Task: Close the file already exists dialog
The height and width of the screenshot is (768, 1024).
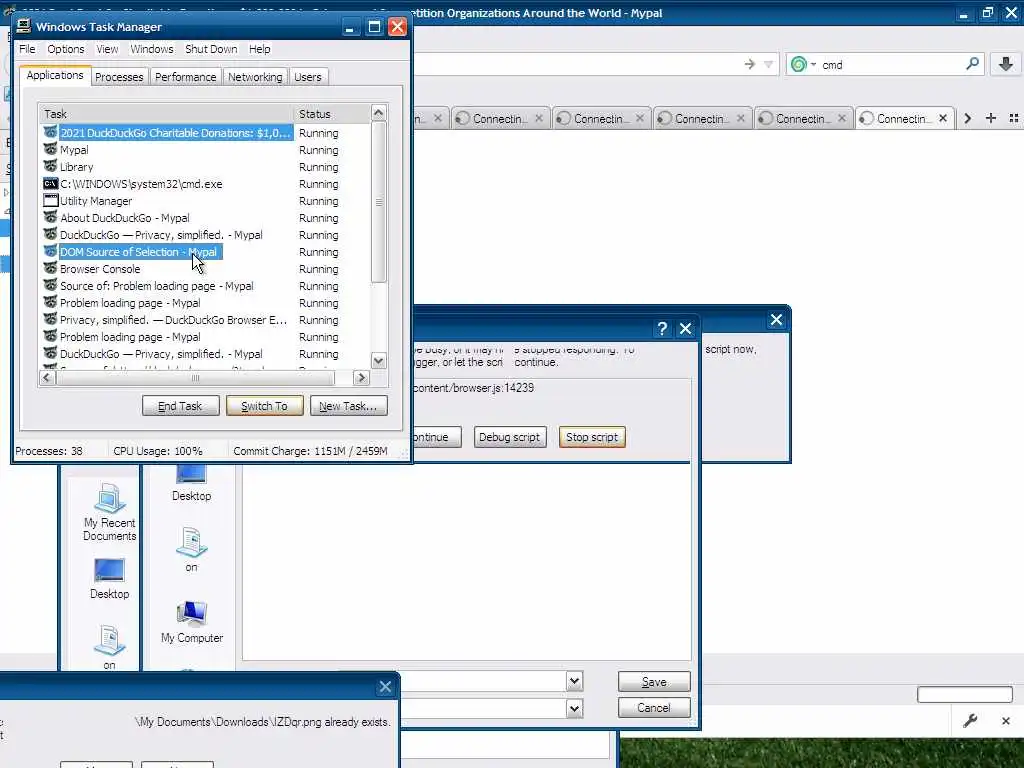Action: click(x=385, y=687)
